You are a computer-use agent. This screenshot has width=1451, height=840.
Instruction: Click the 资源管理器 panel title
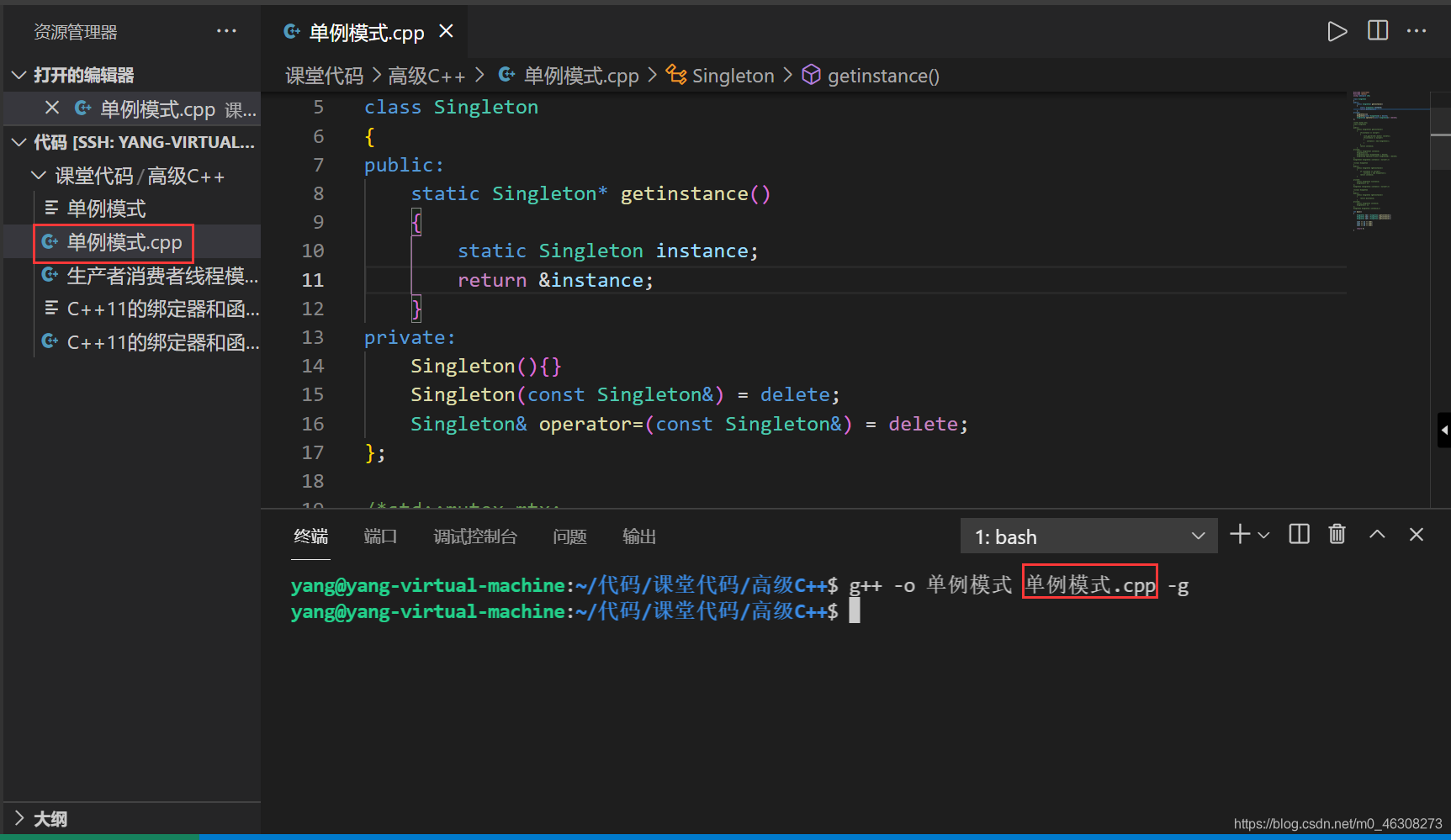(76, 32)
